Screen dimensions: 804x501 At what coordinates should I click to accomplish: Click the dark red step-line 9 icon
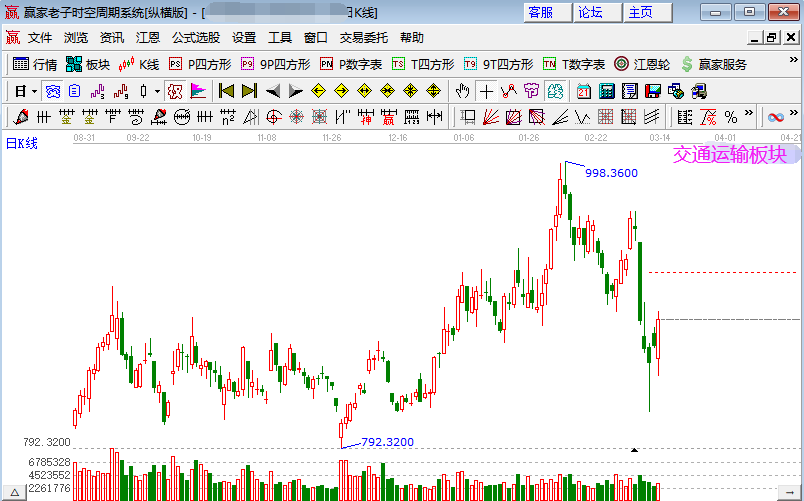coord(121,91)
